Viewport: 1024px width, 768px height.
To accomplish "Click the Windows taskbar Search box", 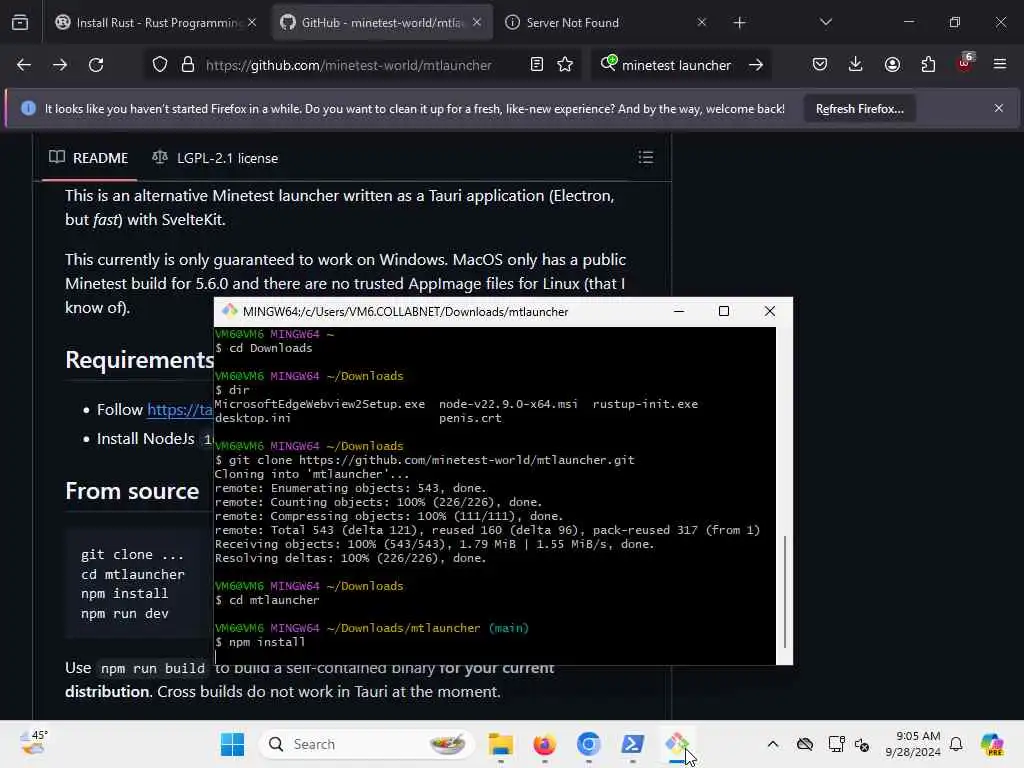I will pyautogui.click(x=366, y=744).
